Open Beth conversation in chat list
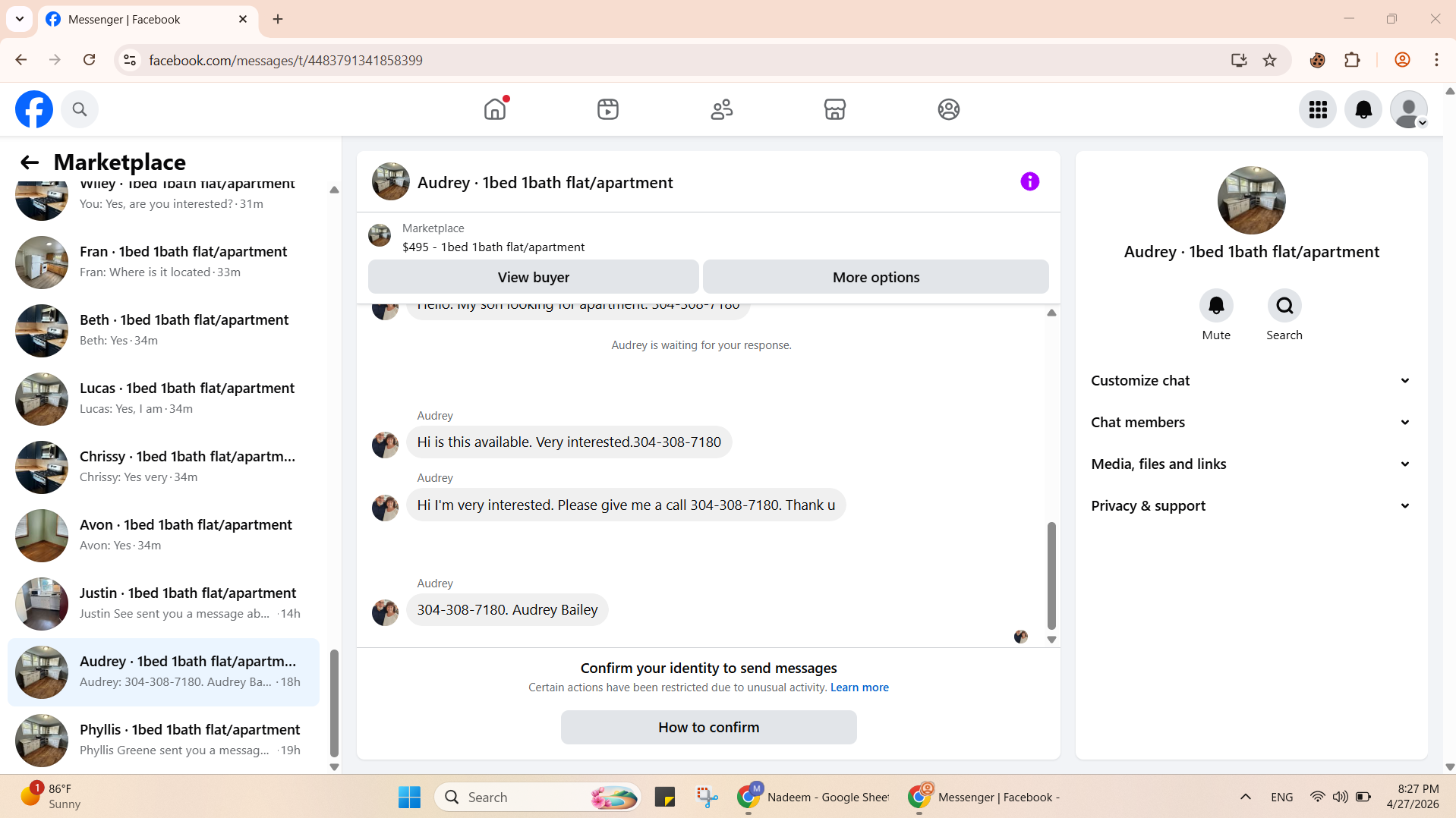The width and height of the screenshot is (1456, 818). 163,330
